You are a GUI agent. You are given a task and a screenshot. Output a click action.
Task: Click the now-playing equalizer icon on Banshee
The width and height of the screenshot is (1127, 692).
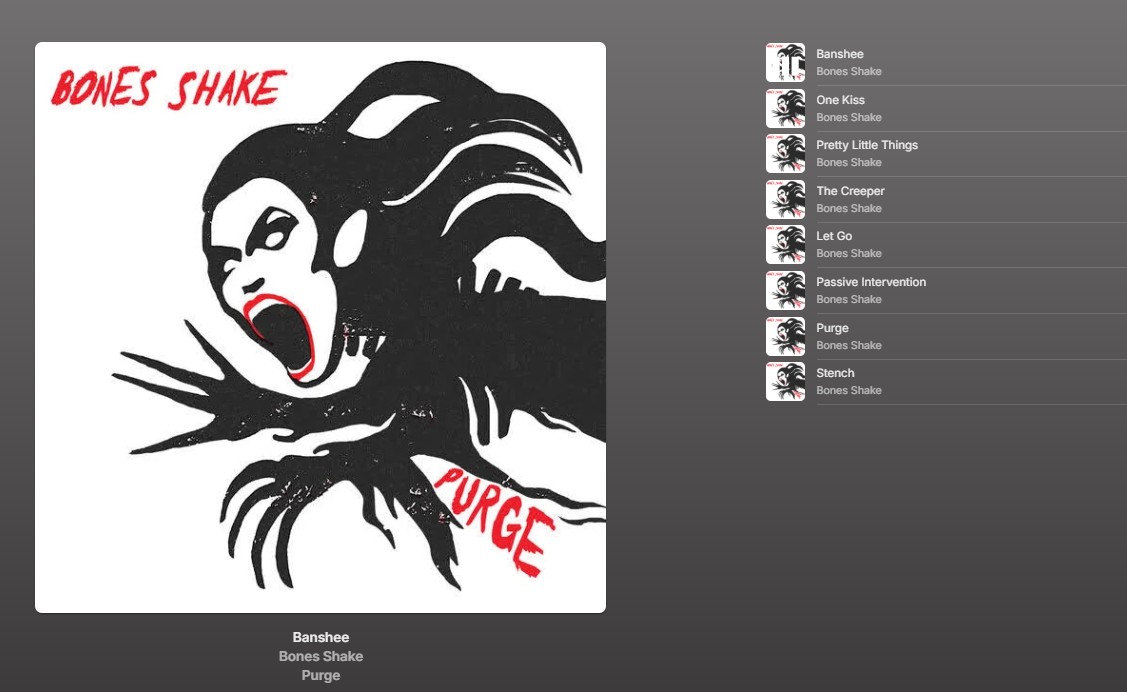pyautogui.click(x=785, y=63)
